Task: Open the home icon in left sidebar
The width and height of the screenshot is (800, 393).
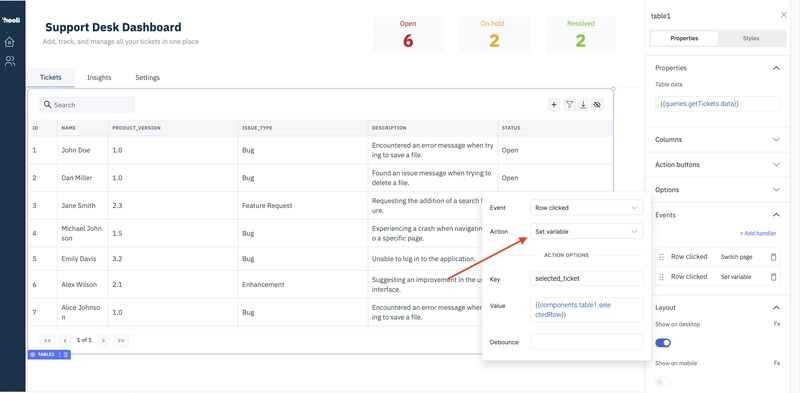Action: pyautogui.click(x=9, y=42)
